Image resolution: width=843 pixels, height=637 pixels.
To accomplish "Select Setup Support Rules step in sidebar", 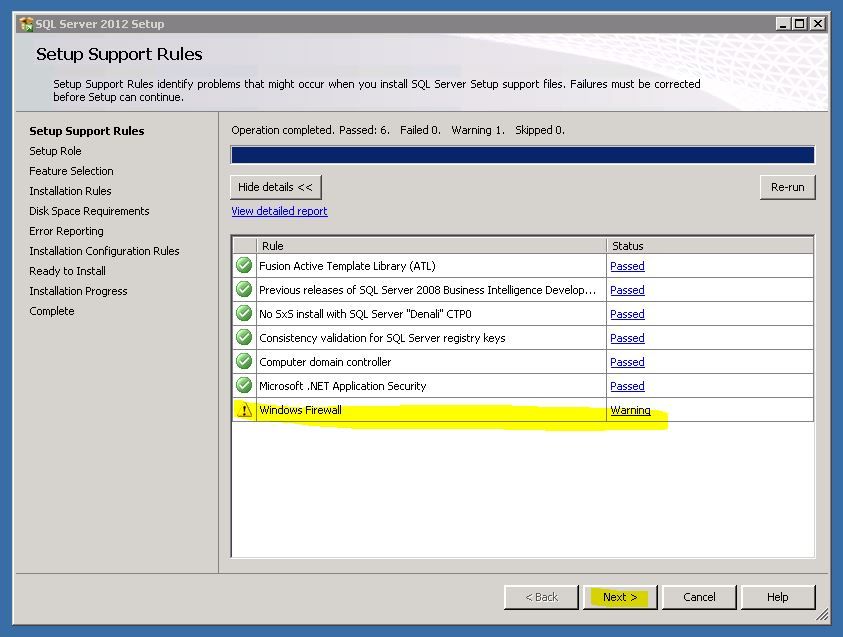I will (x=87, y=131).
